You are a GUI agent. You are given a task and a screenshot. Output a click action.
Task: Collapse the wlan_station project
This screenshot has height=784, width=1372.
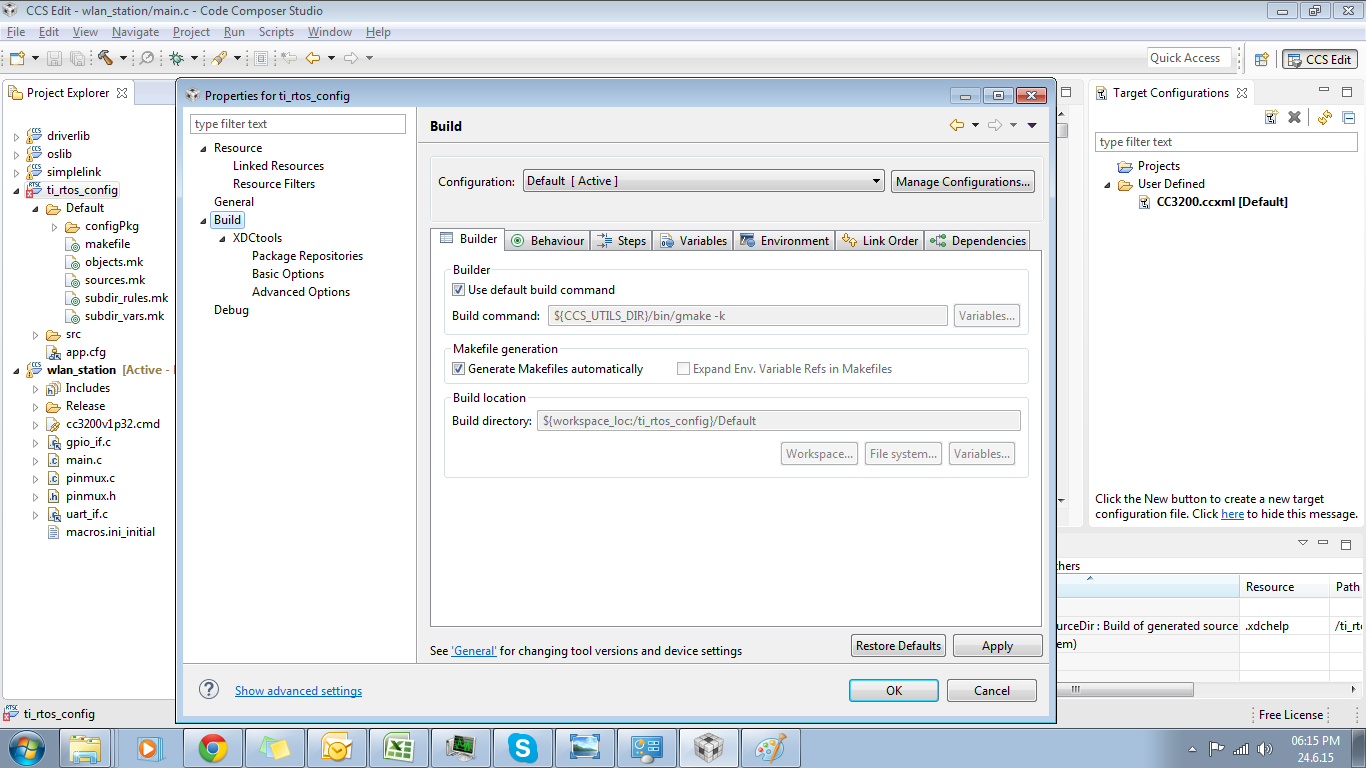point(16,370)
